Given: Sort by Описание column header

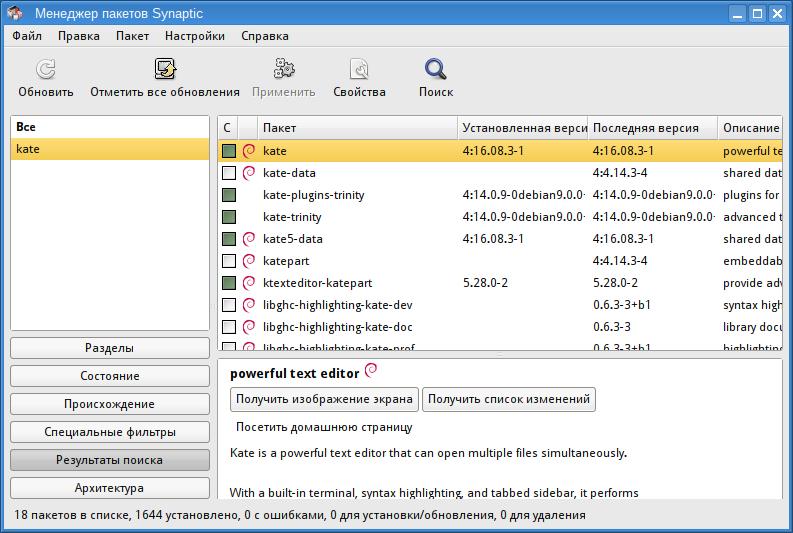Looking at the screenshot, I should pyautogui.click(x=750, y=128).
